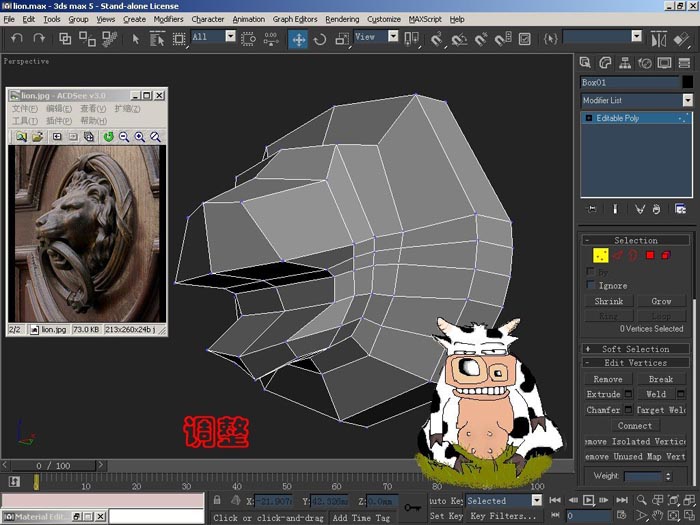Click the Mirror tool icon
Image resolution: width=700 pixels, height=525 pixels.
(x=658, y=39)
